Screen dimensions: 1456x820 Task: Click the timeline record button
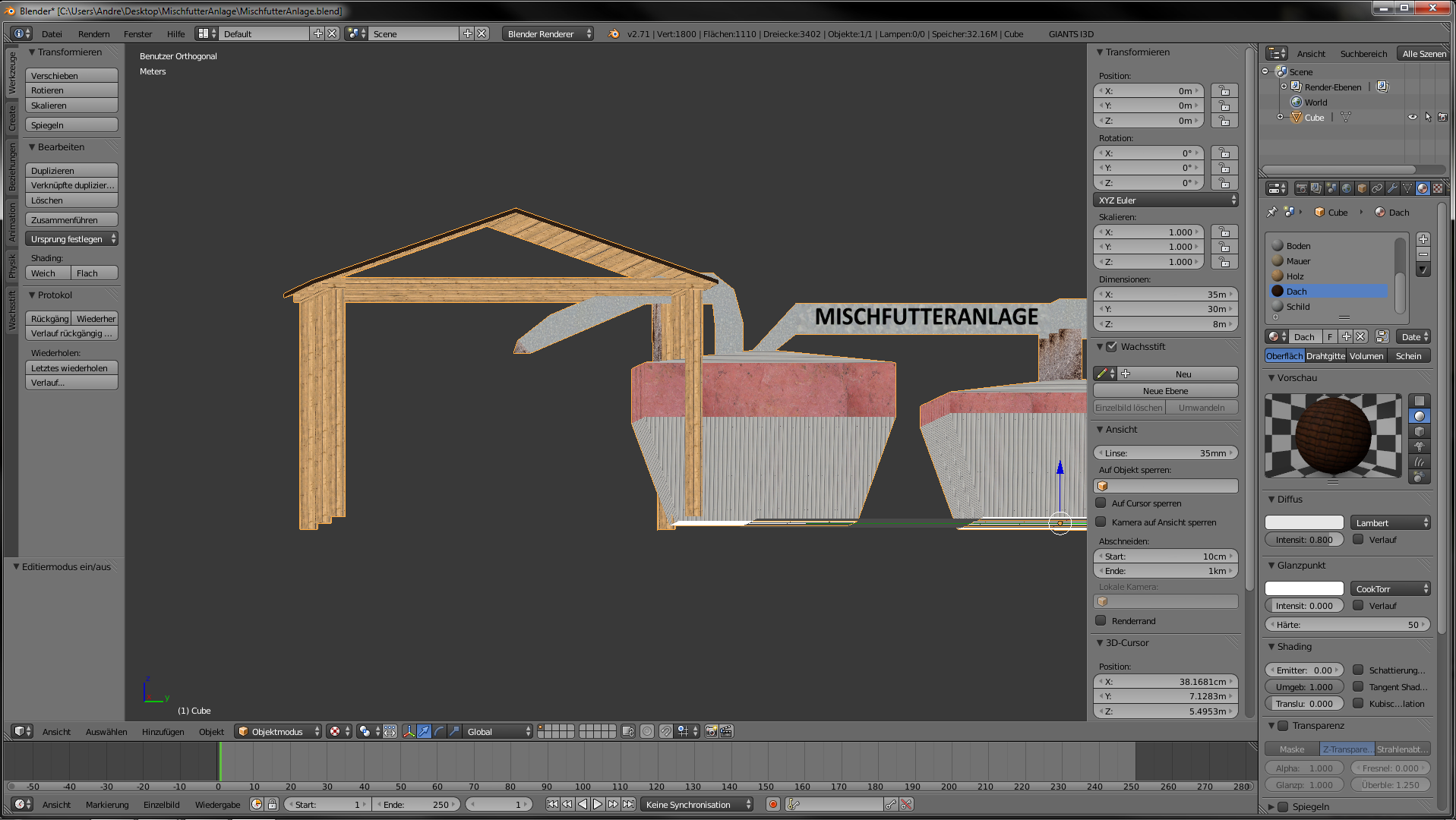click(773, 804)
